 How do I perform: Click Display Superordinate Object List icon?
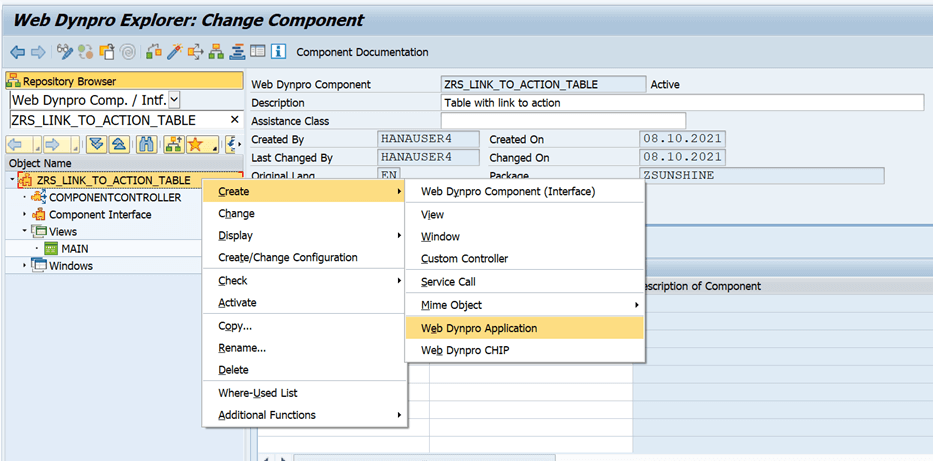coord(174,144)
